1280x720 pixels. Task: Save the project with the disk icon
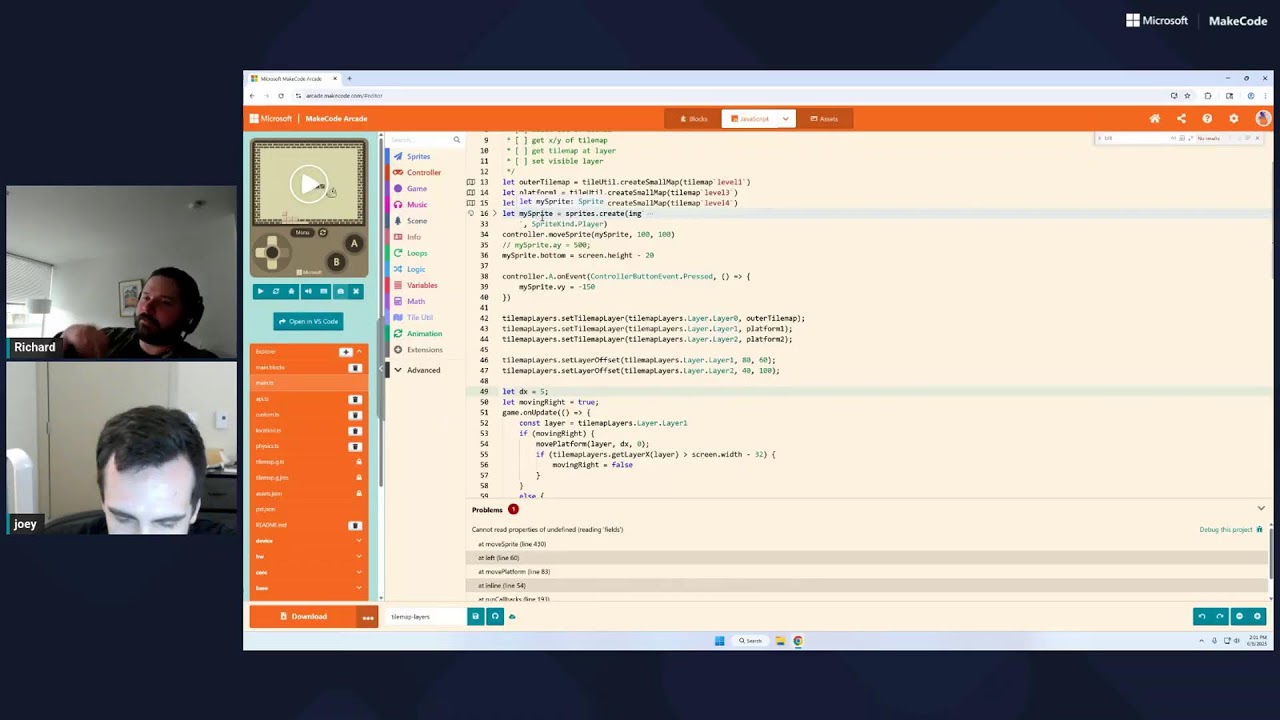(x=476, y=617)
